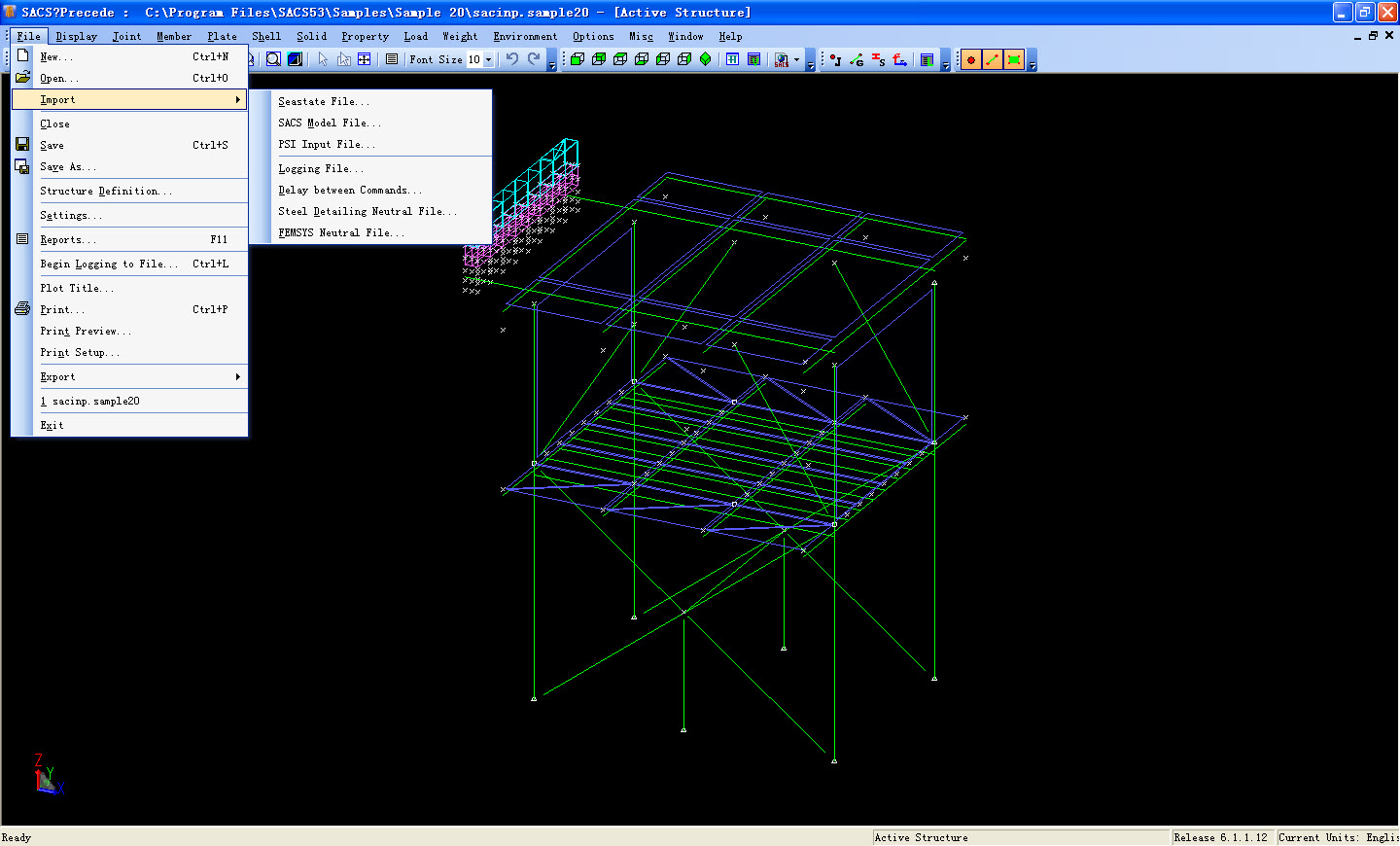Viewport: 1400px width, 846px height.
Task: Click the 'Active Structure' status bar text
Action: coord(921,837)
